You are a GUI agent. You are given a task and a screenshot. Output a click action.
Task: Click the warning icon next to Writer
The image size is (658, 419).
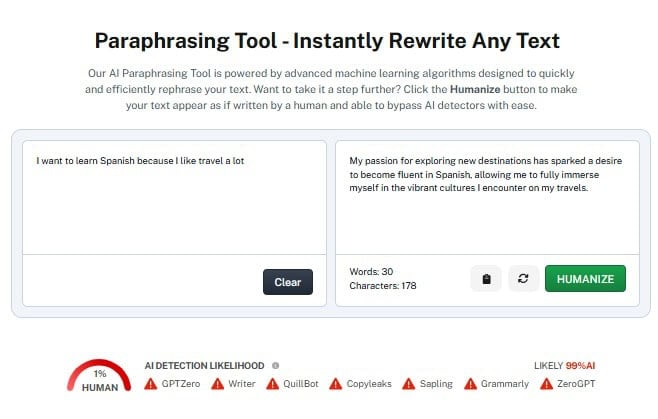click(x=219, y=384)
